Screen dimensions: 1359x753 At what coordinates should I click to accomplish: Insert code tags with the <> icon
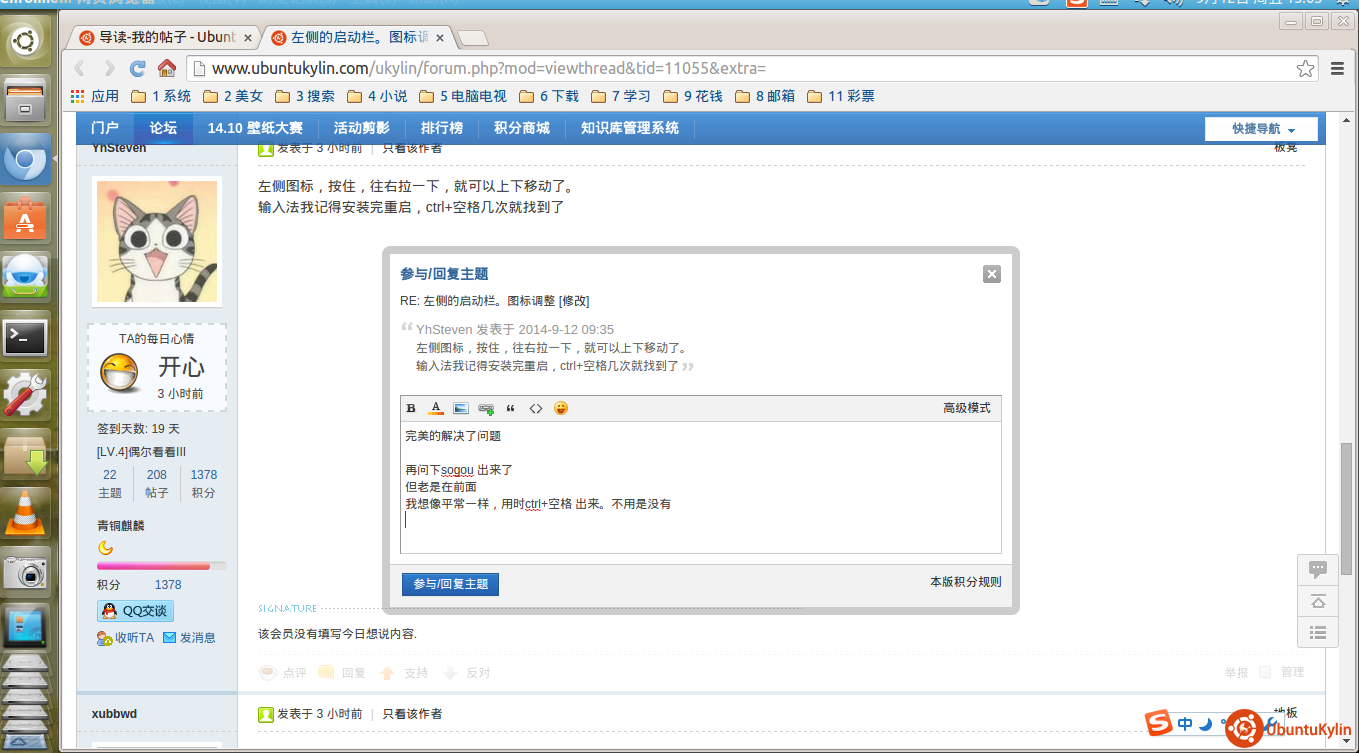click(536, 409)
